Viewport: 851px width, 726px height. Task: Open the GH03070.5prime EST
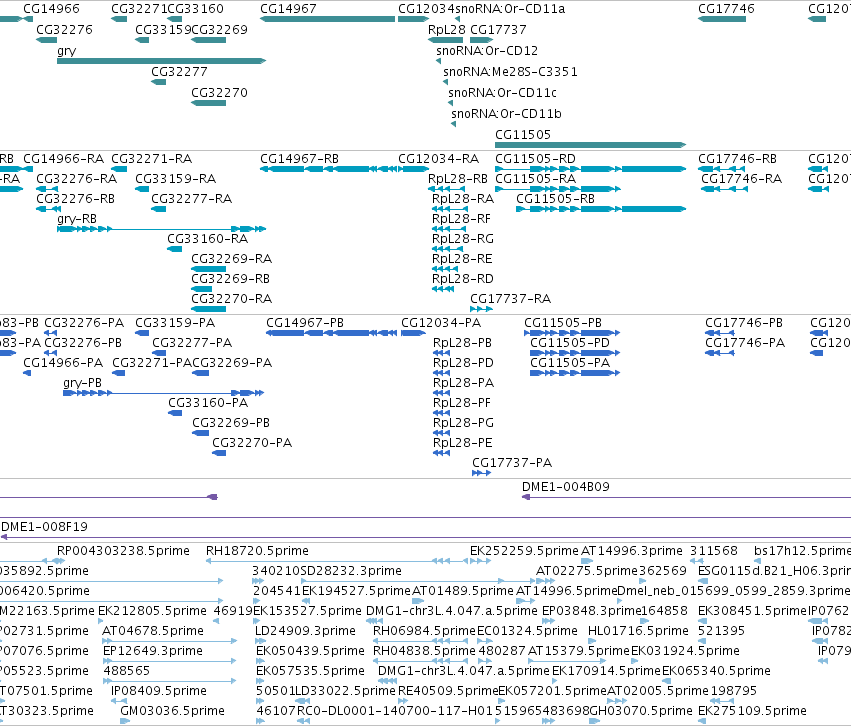click(594, 721)
